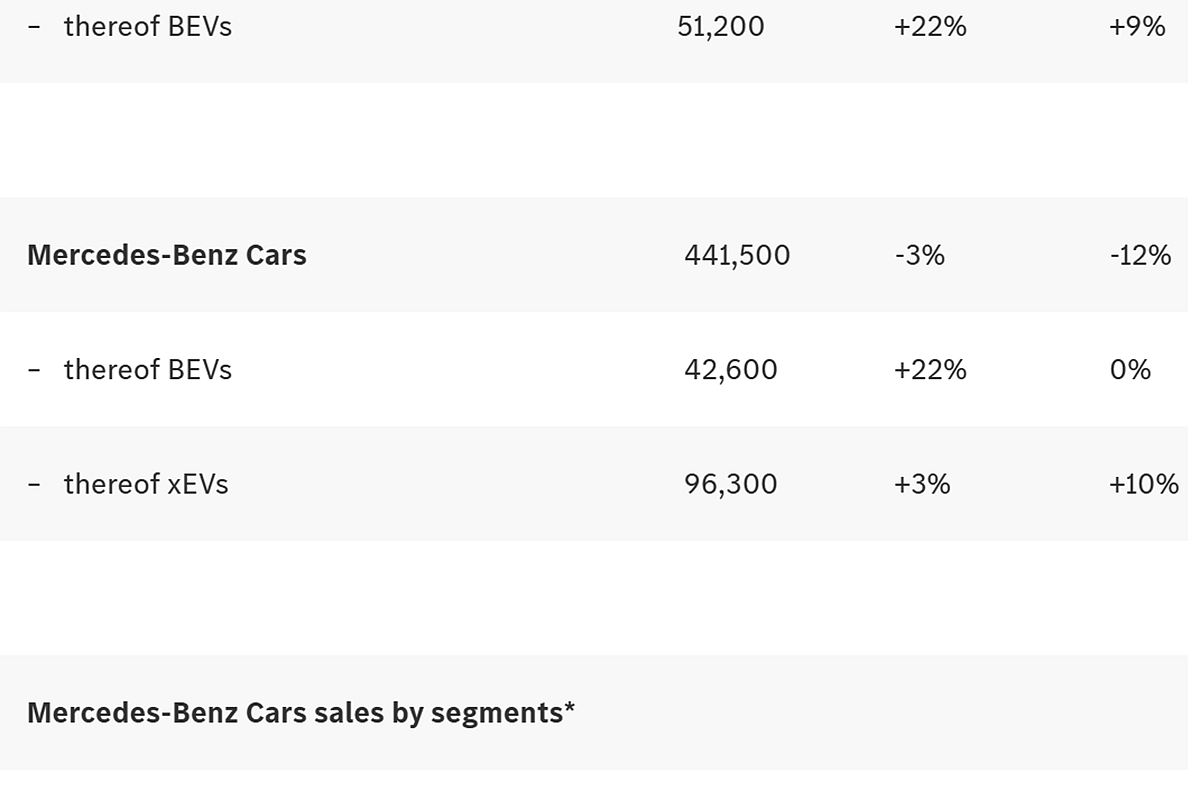Click the thereof xEVs label

(146, 484)
